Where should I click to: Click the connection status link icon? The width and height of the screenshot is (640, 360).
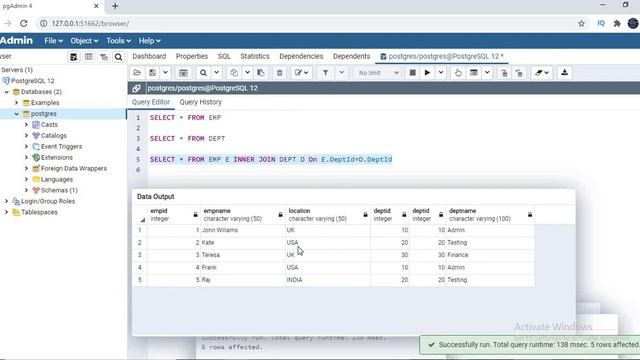(x=136, y=88)
